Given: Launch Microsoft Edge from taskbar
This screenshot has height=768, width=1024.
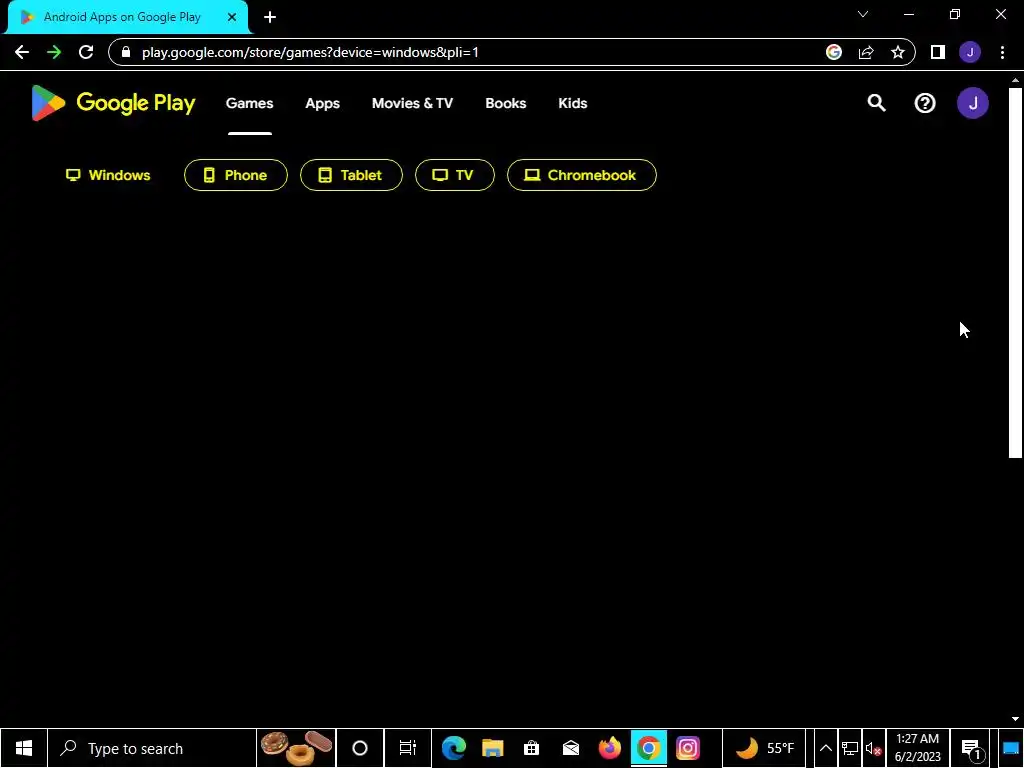Looking at the screenshot, I should point(453,748).
